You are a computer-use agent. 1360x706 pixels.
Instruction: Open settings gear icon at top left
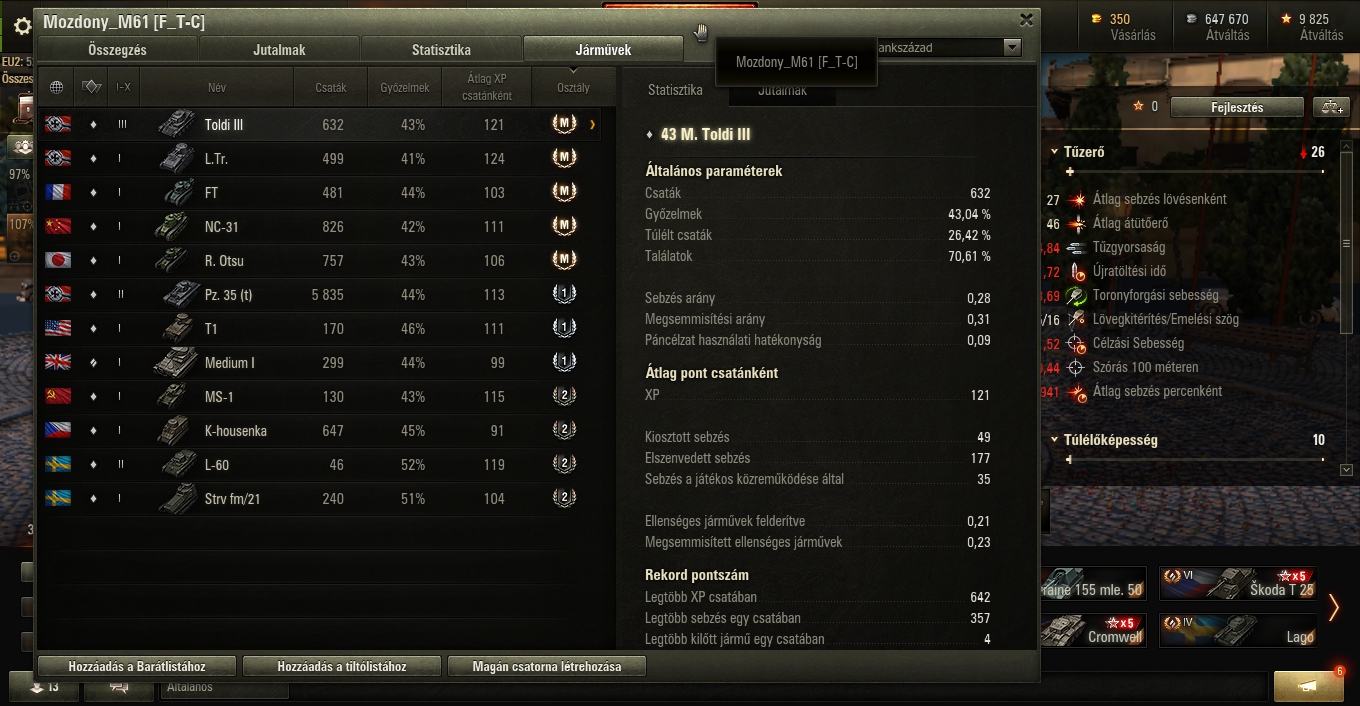click(x=22, y=26)
